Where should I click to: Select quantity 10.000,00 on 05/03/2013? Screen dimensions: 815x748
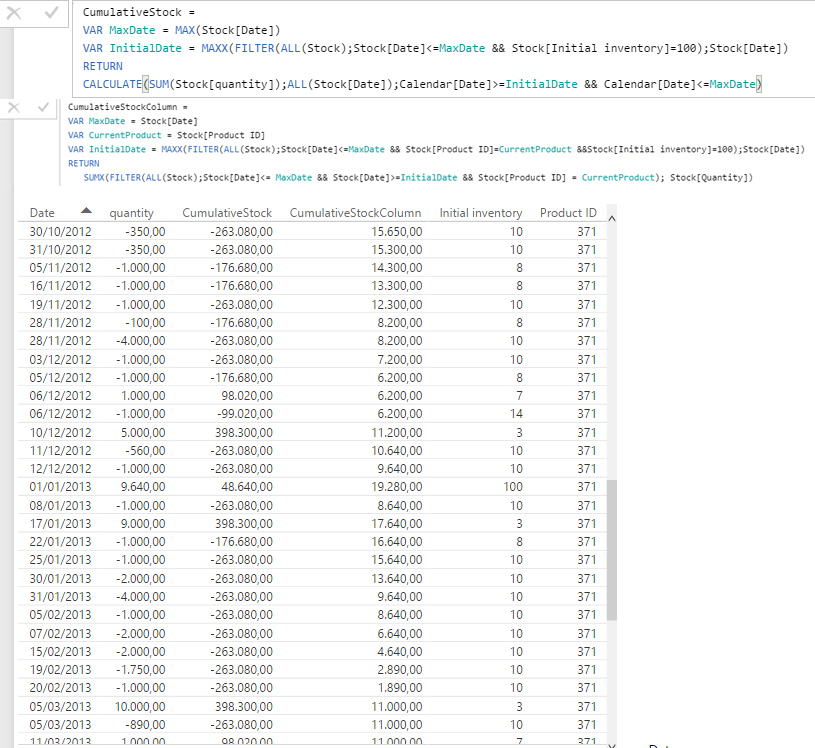tap(140, 707)
